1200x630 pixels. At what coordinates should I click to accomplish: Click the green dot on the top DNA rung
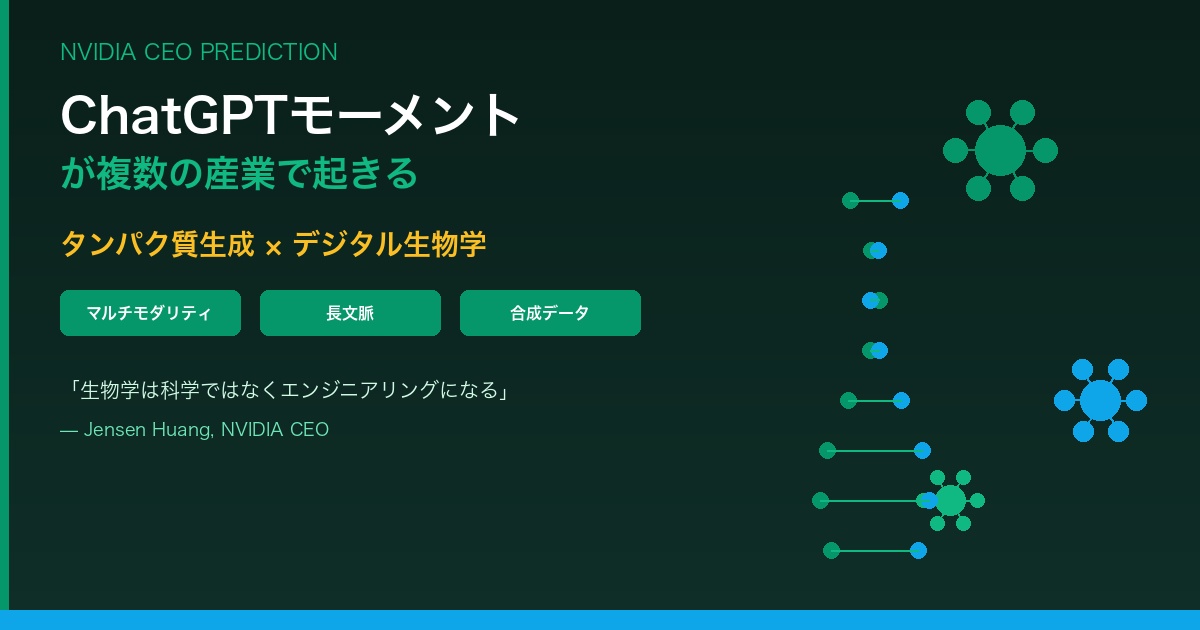pyautogui.click(x=850, y=200)
